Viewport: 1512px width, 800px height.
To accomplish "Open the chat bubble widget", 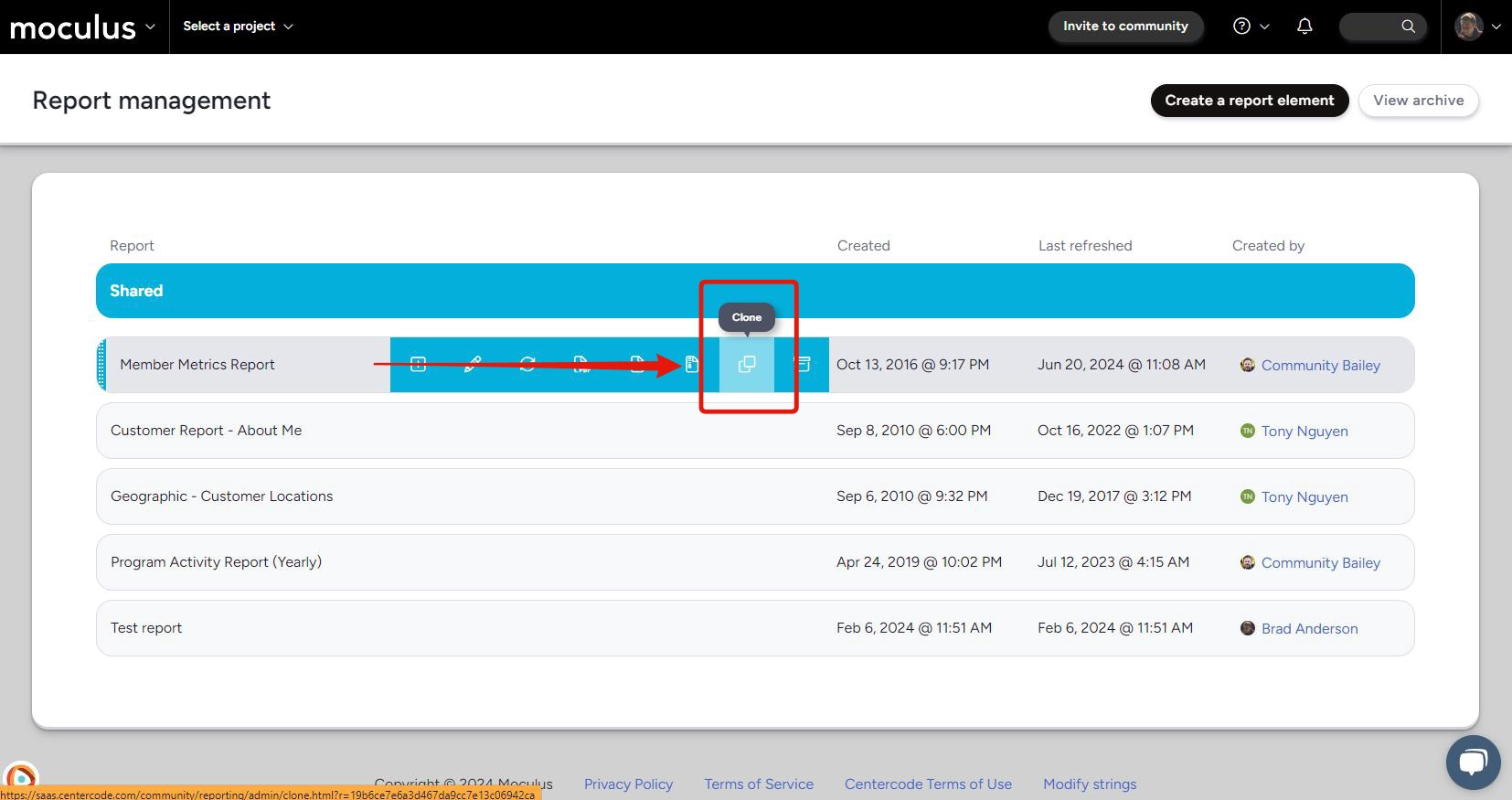I will click(x=1473, y=762).
